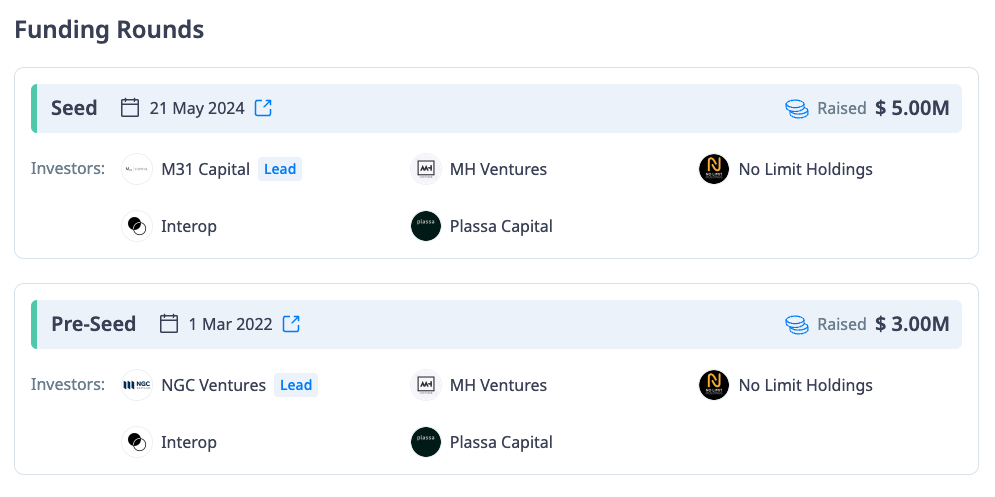The image size is (995, 497).
Task: Click Plassa Capital logo in Seed round
Action: [426, 226]
